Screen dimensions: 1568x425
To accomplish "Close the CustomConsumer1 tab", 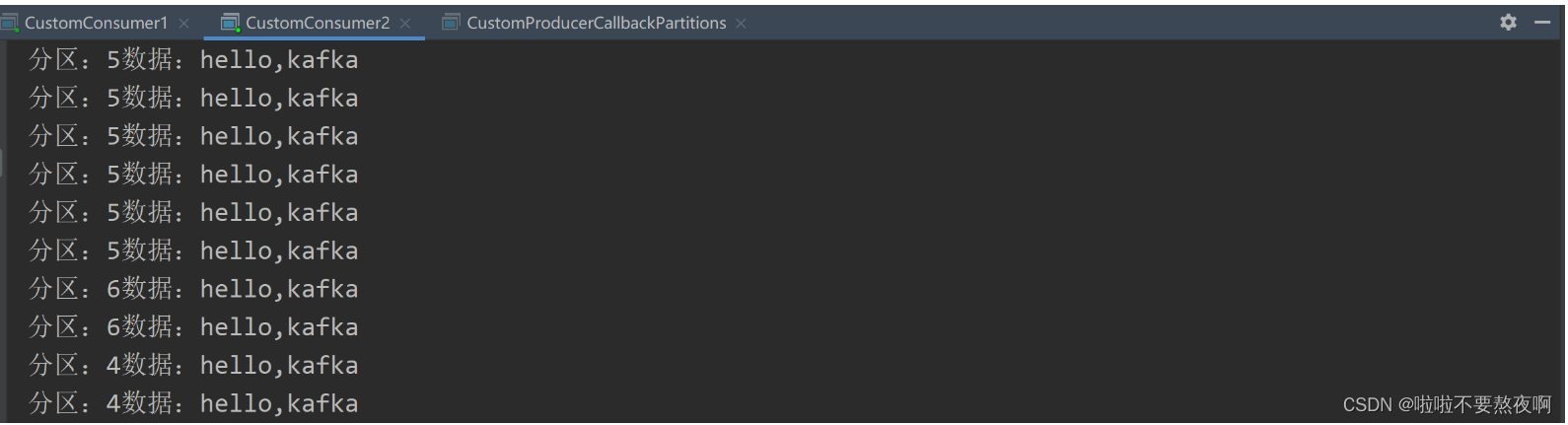I will point(184,23).
